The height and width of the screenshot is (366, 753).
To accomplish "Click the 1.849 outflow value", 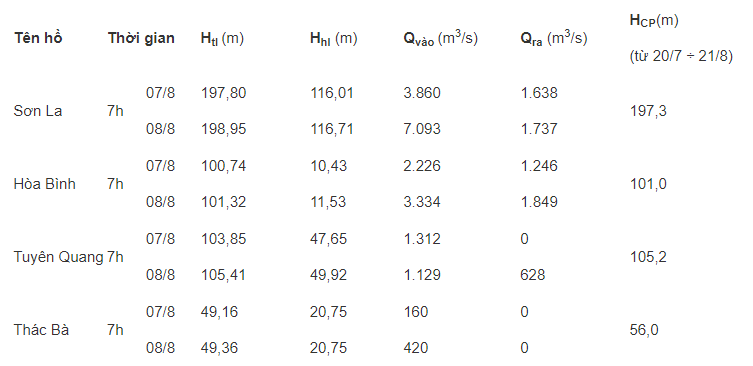I will [x=539, y=202].
